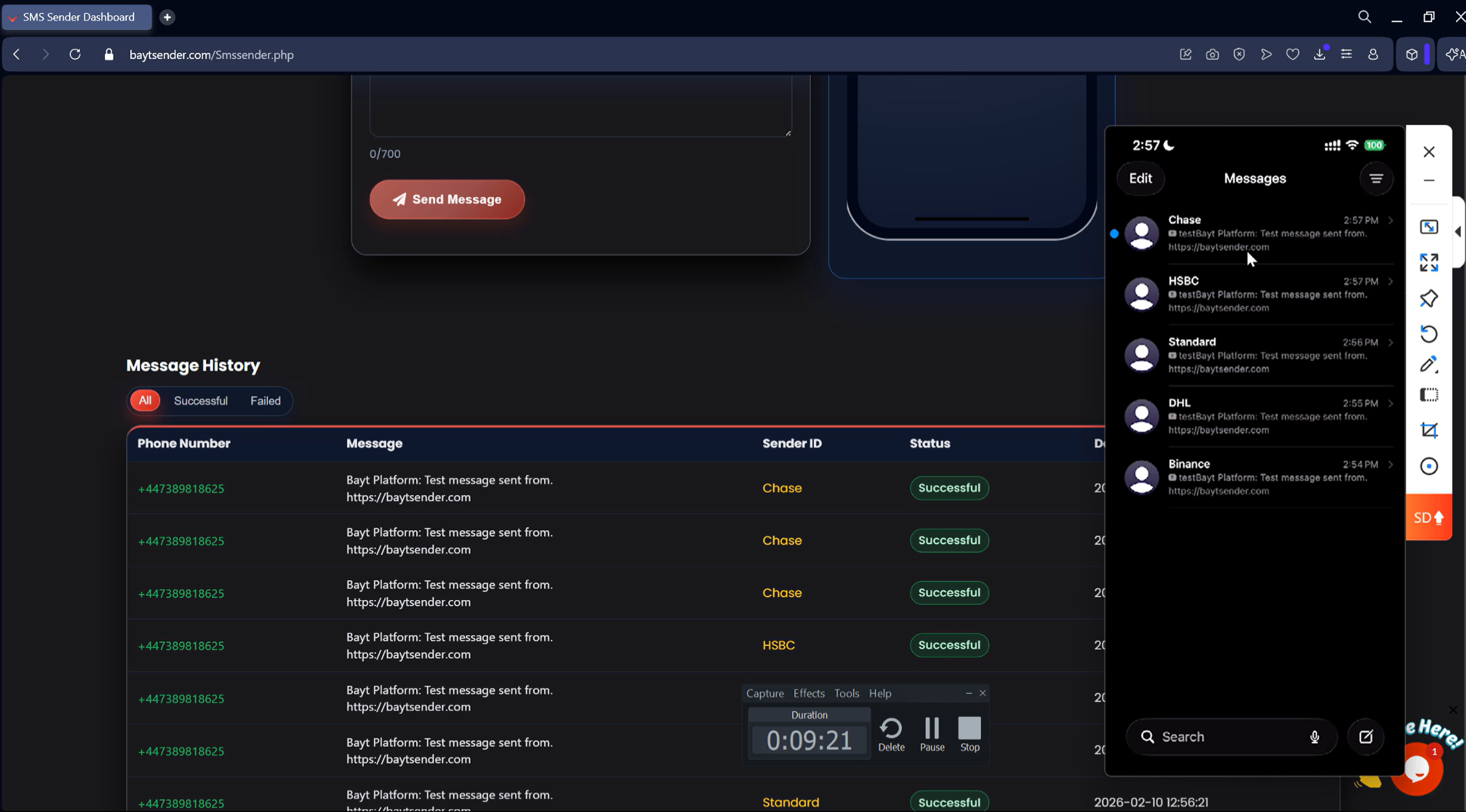Tap the Edit button in Messages
The width and height of the screenshot is (1466, 812).
point(1140,179)
